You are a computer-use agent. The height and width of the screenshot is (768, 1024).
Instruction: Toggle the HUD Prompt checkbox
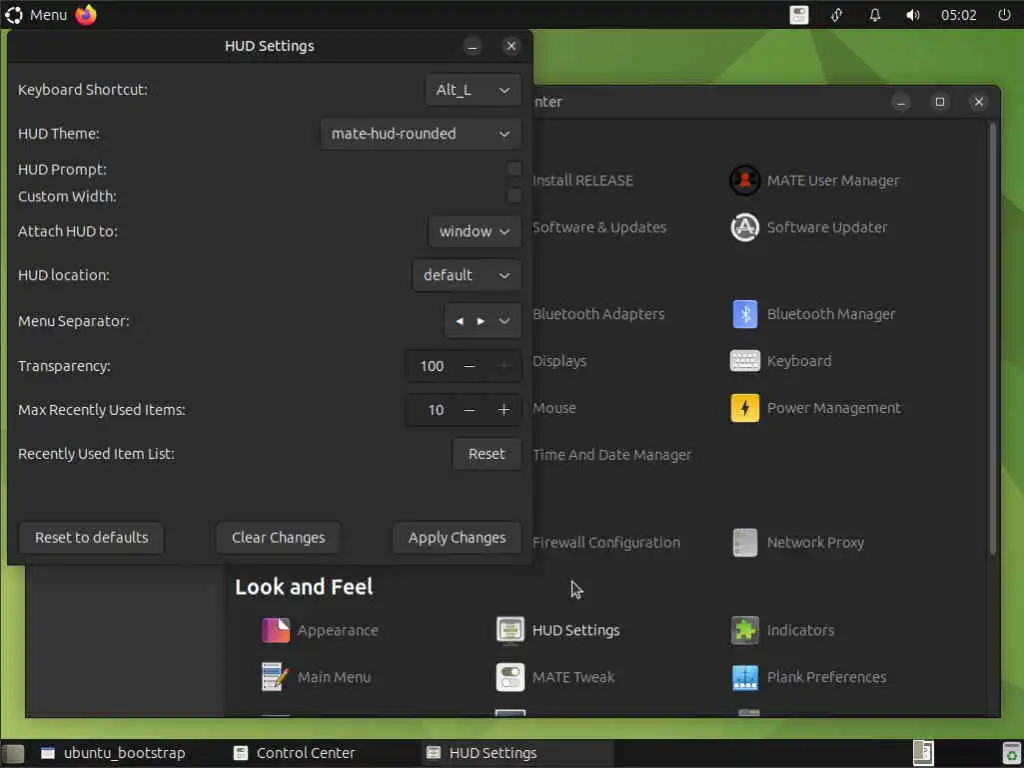coord(515,169)
